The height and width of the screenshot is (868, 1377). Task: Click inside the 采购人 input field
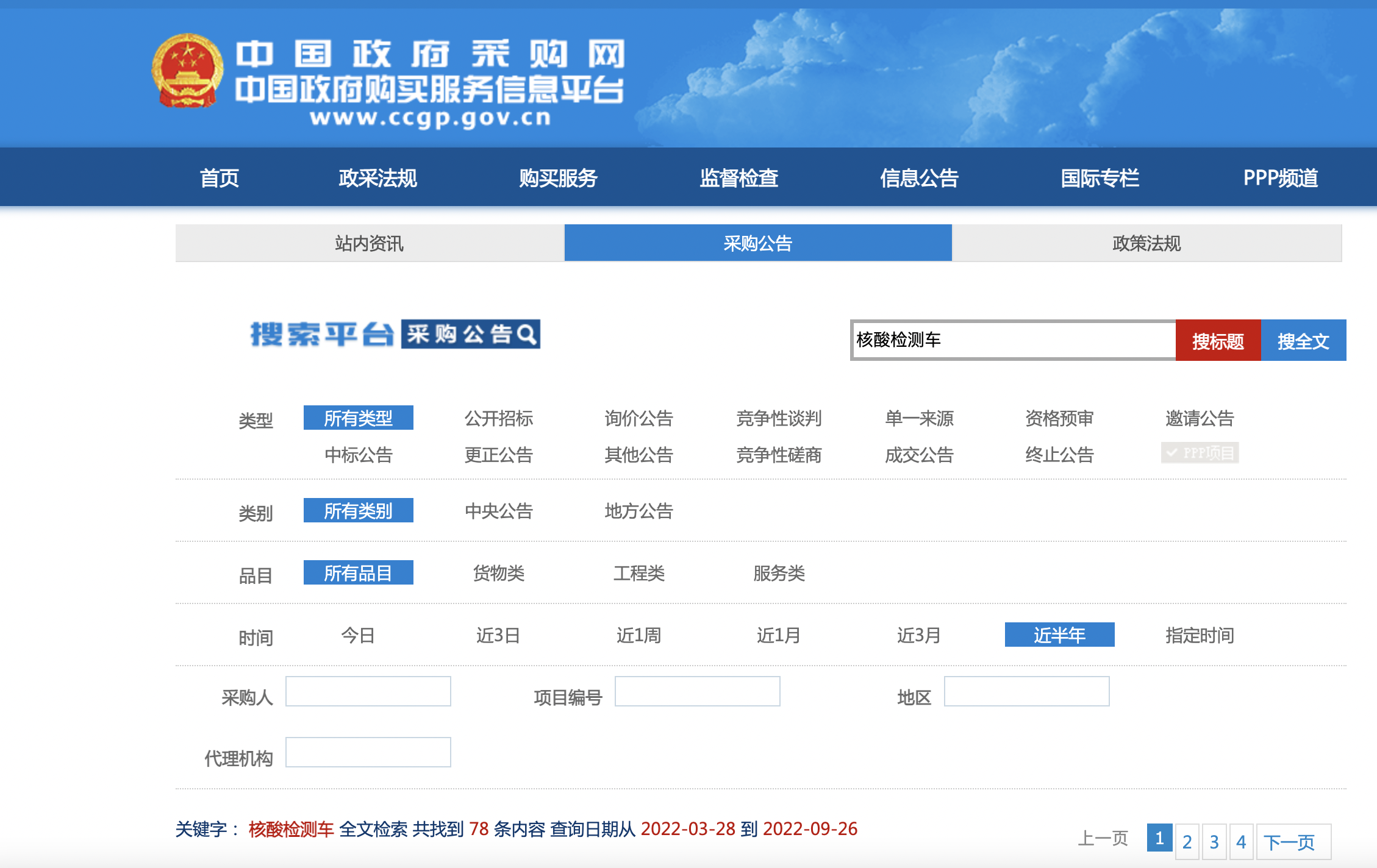coord(368,691)
